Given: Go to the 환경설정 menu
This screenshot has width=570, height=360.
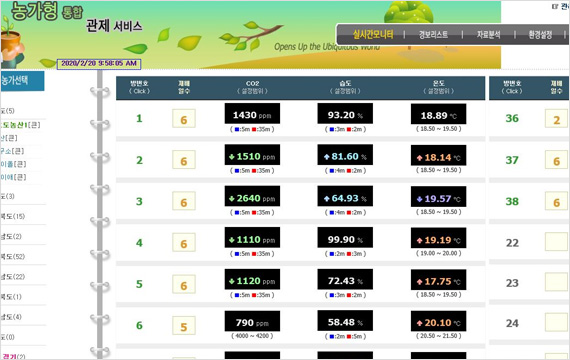Looking at the screenshot, I should pyautogui.click(x=540, y=35).
